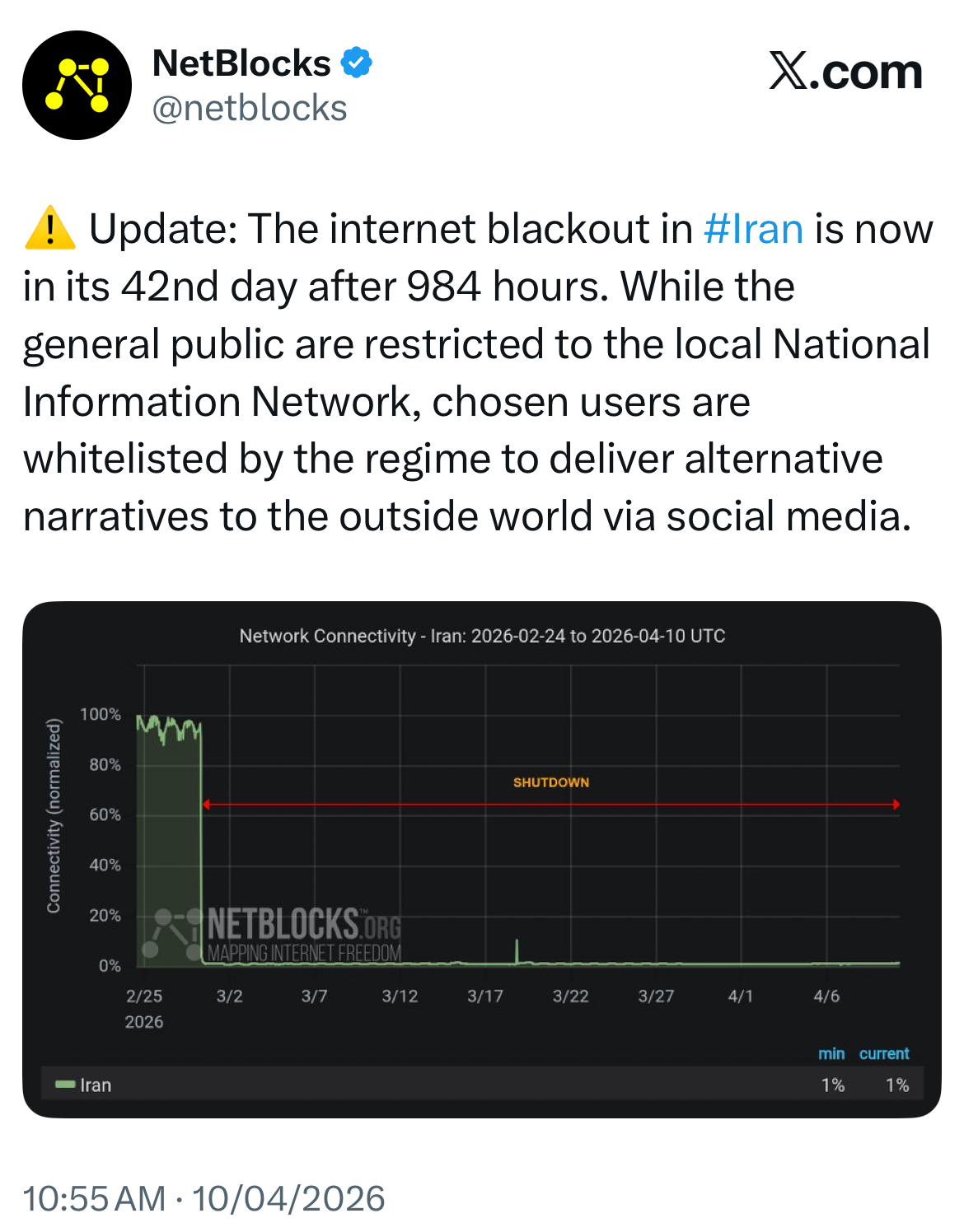Image resolution: width=964 pixels, height=1232 pixels.
Task: Click the NetBlocks profile avatar
Action: 77,86
